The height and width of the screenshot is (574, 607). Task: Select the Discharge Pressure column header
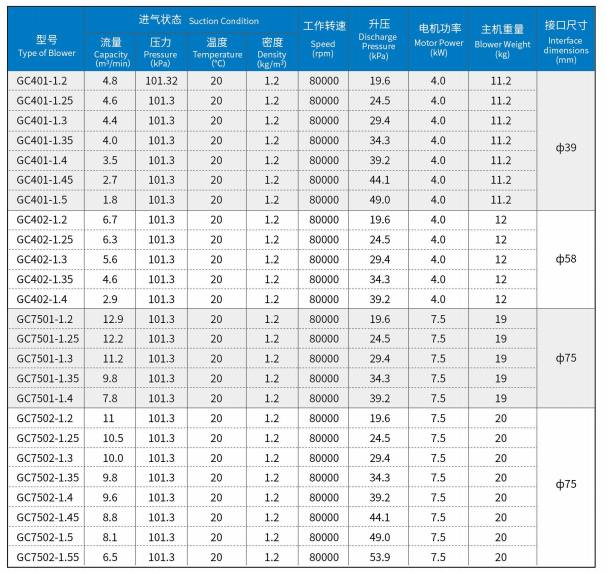click(378, 39)
